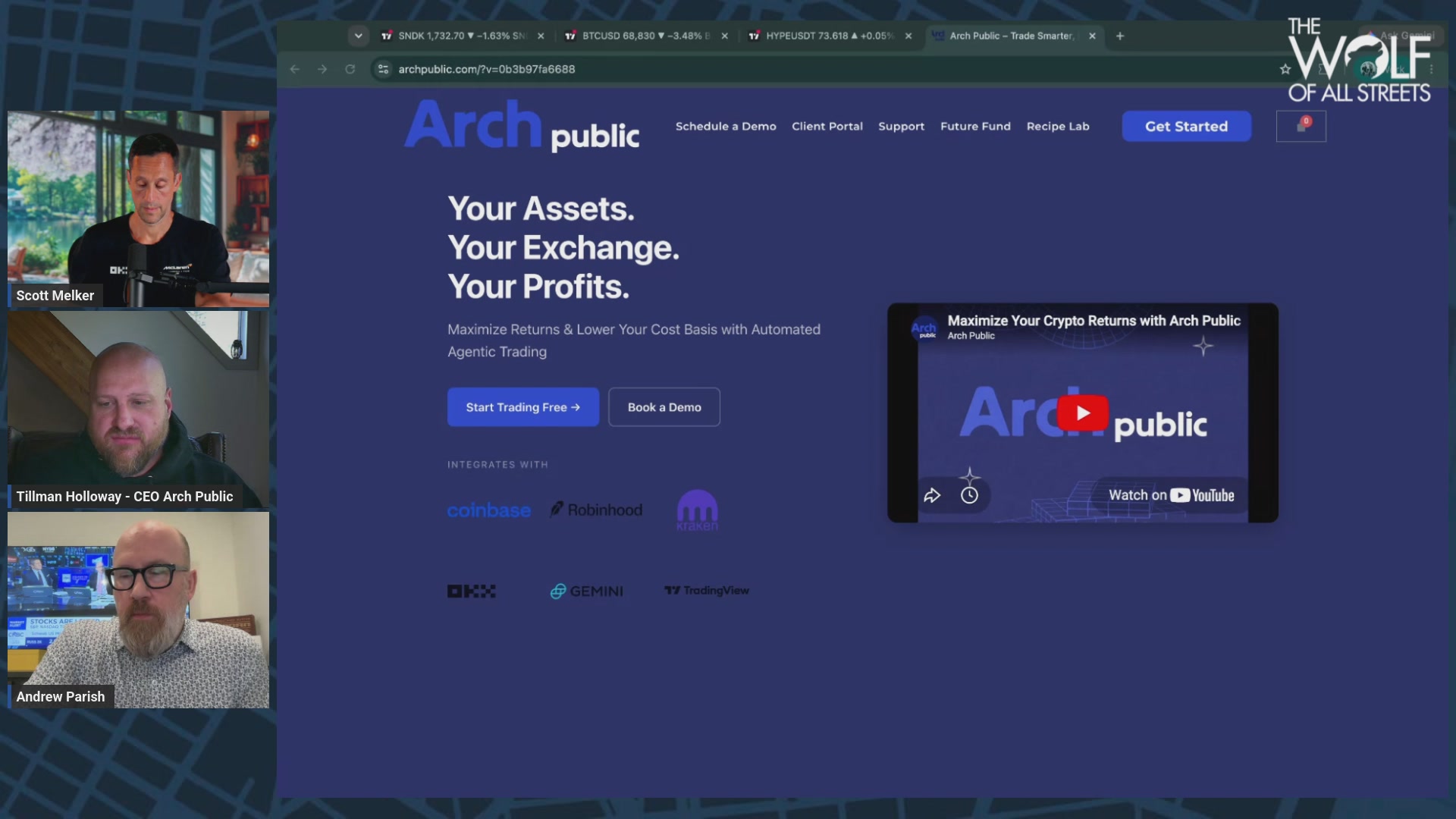The width and height of the screenshot is (1456, 819).
Task: View site information icon in address bar
Action: tap(383, 69)
